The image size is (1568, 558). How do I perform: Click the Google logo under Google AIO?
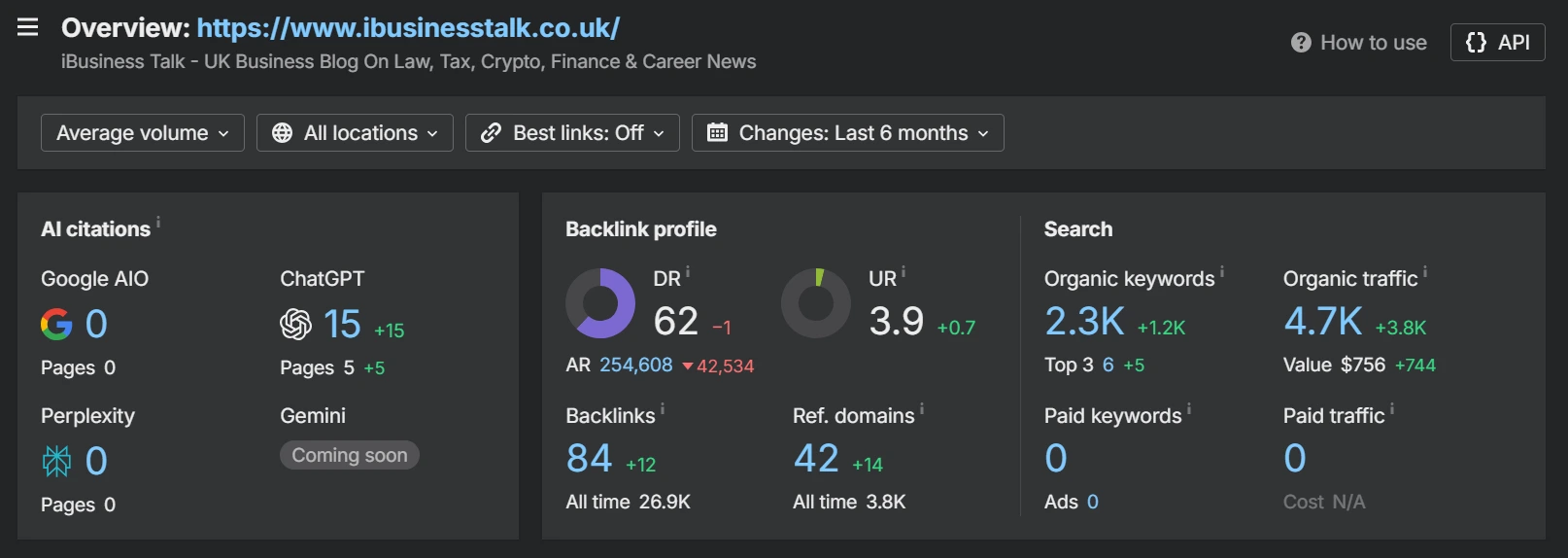(56, 324)
